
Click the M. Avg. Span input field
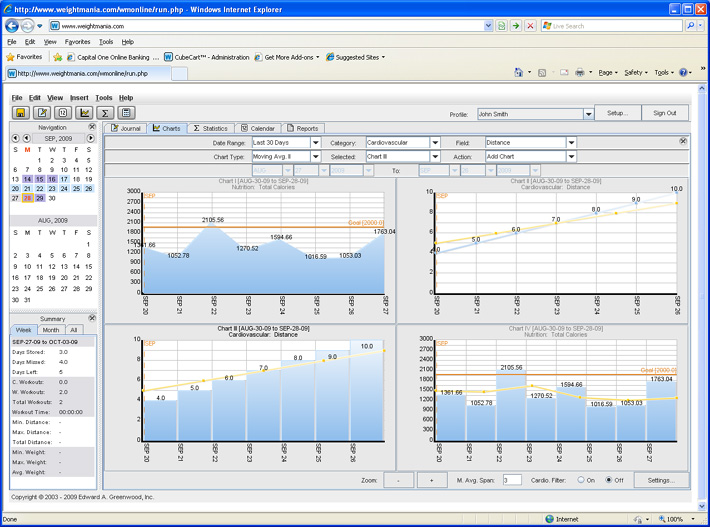click(511, 480)
